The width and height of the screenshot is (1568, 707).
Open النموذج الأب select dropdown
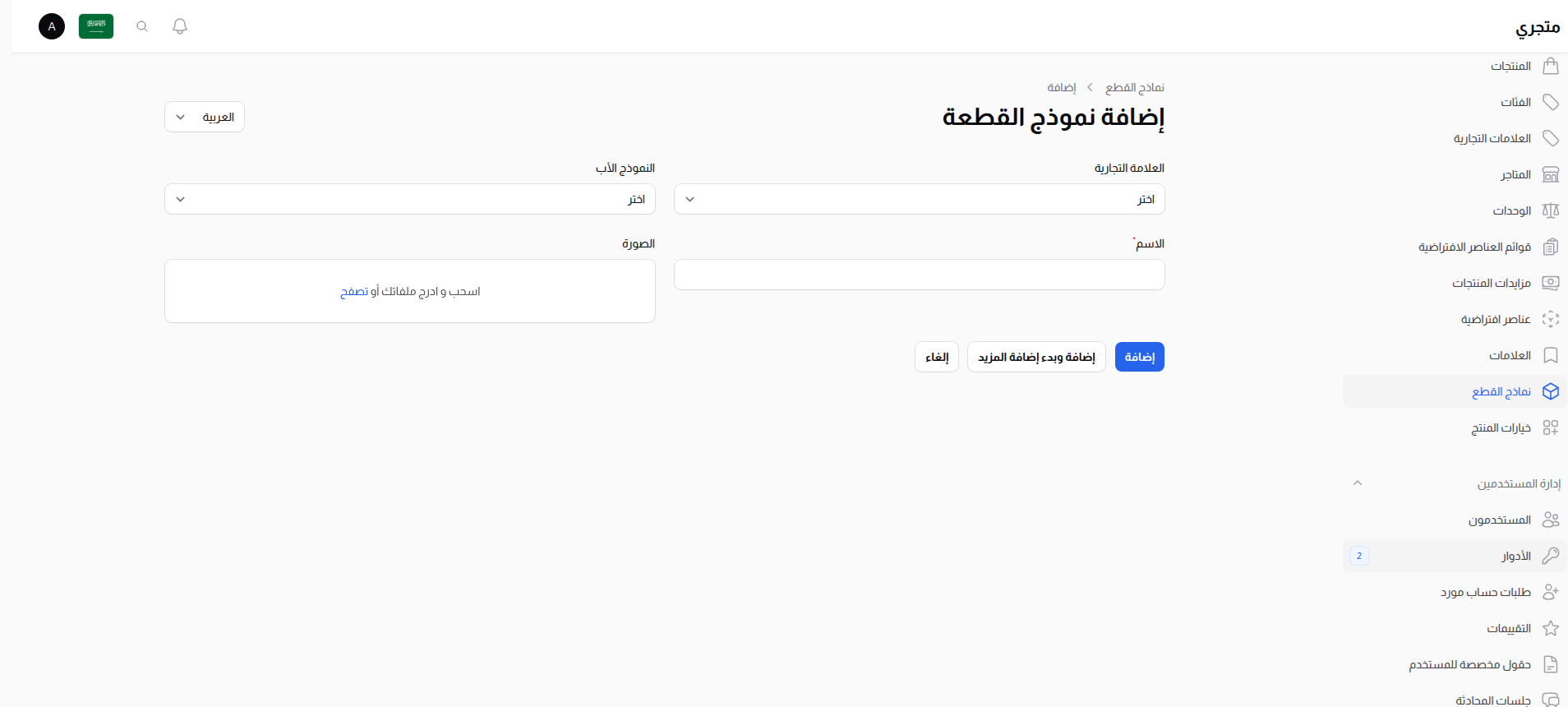pyautogui.click(x=410, y=199)
